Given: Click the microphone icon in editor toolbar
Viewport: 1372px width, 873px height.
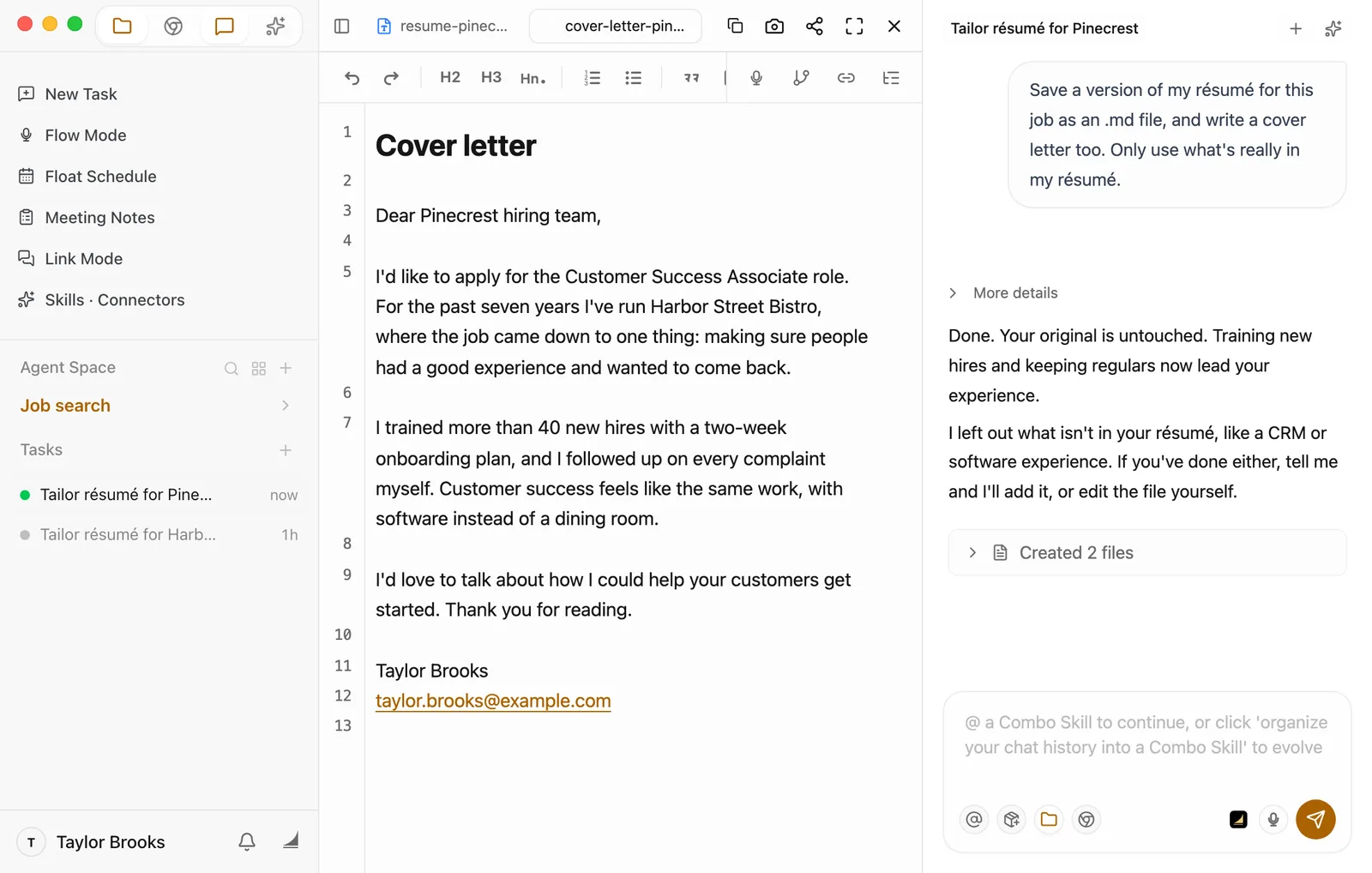Looking at the screenshot, I should coord(756,78).
